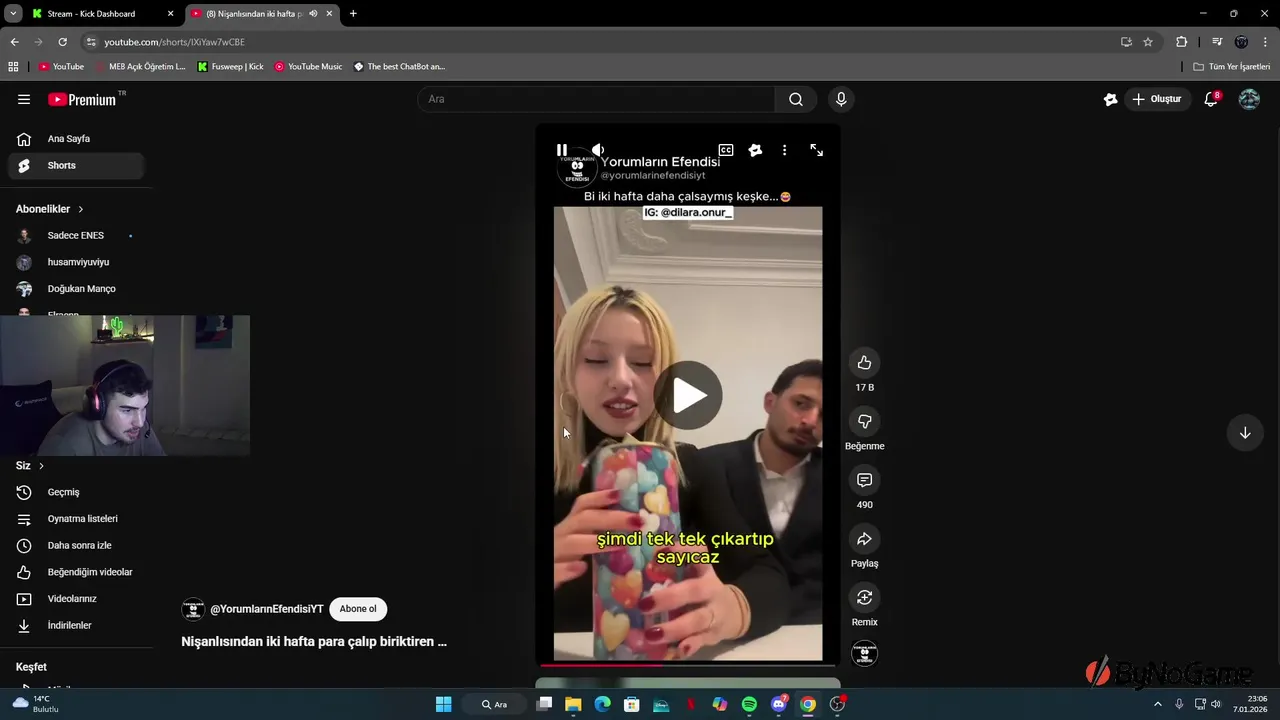Image resolution: width=1280 pixels, height=720 pixels.
Task: Open the husamviyuviyu subscription
Action: point(76,262)
